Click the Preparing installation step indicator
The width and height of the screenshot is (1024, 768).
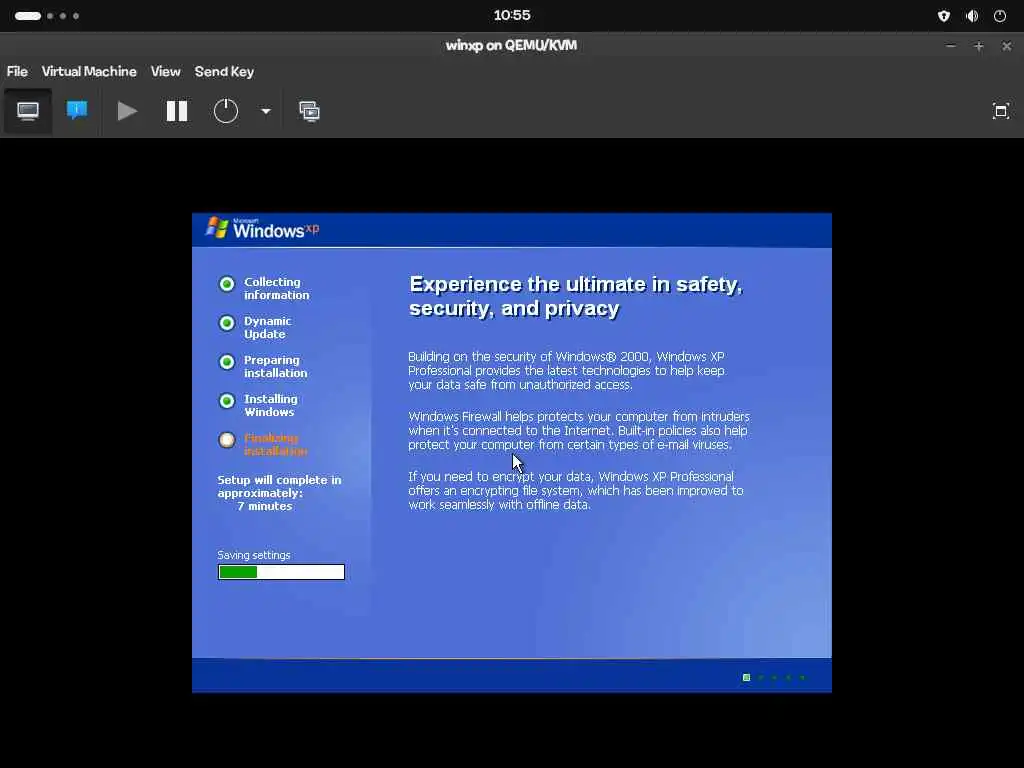pos(227,362)
